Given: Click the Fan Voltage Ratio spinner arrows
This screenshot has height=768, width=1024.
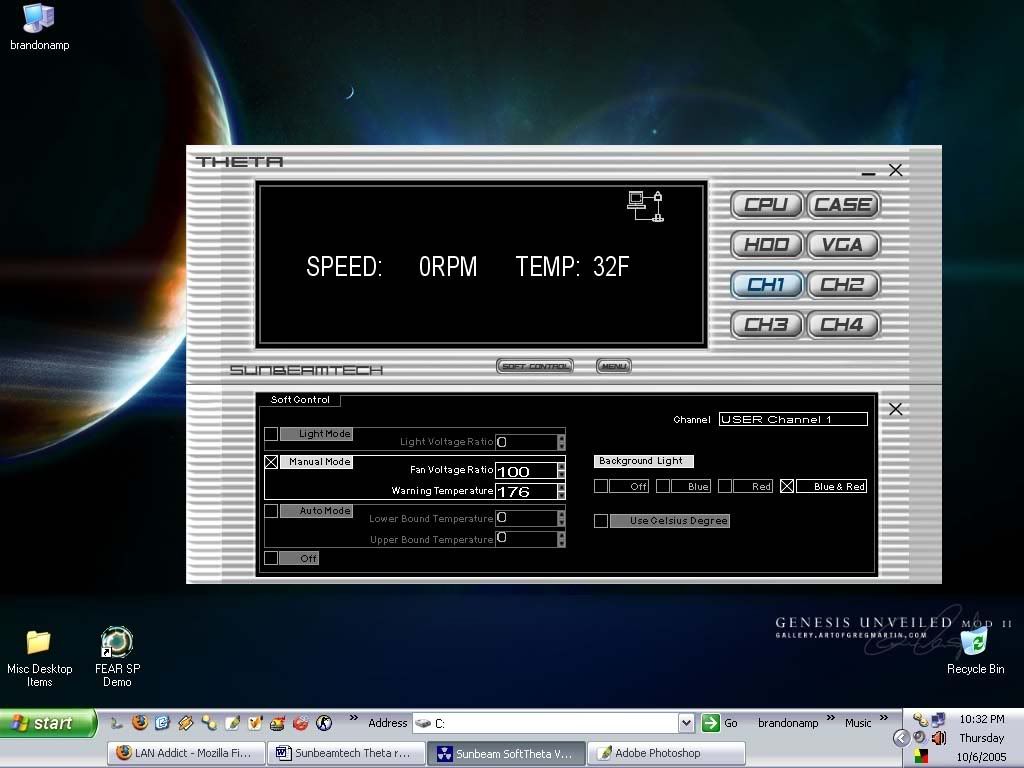Looking at the screenshot, I should pyautogui.click(x=561, y=471).
